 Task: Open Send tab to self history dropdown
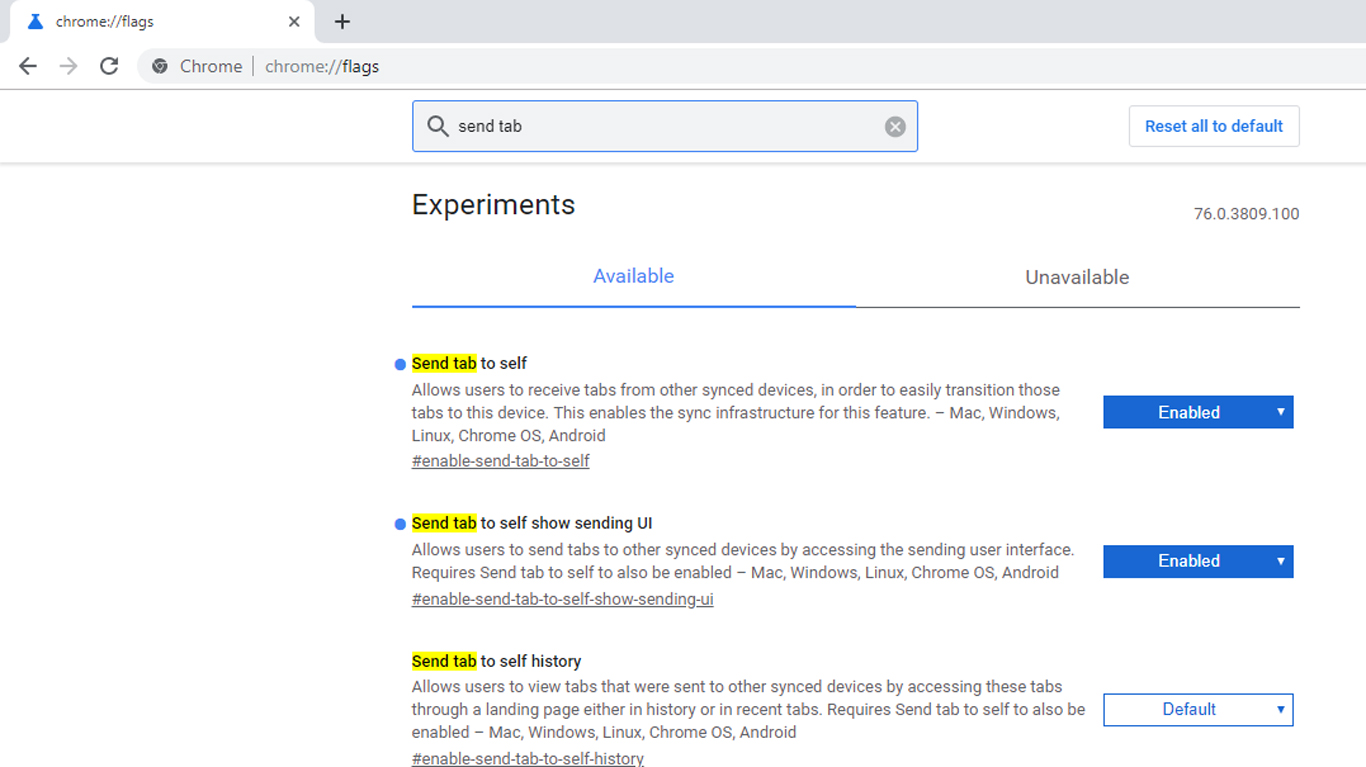coord(1198,709)
